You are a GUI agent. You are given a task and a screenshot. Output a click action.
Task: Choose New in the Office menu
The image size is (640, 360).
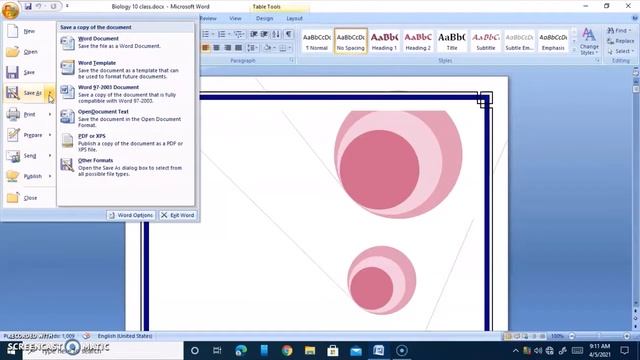(29, 31)
